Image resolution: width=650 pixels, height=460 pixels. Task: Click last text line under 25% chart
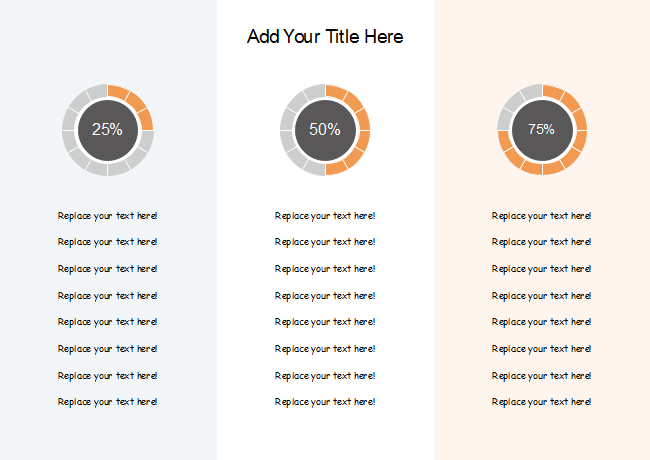click(x=108, y=401)
